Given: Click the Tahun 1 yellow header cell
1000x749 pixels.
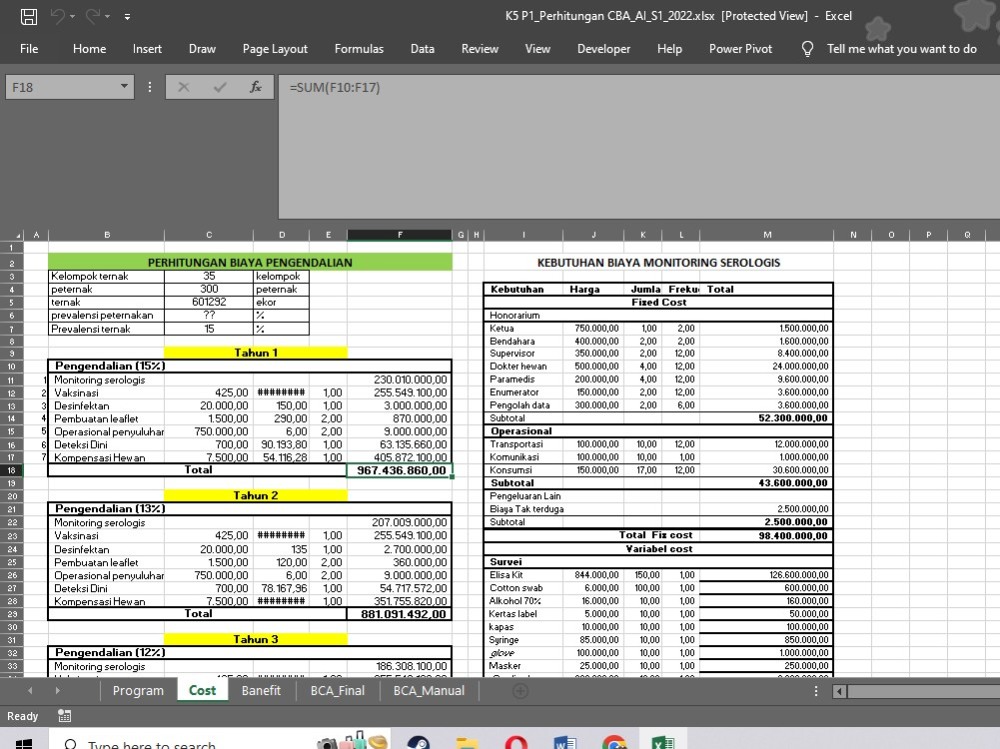Looking at the screenshot, I should coord(256,353).
